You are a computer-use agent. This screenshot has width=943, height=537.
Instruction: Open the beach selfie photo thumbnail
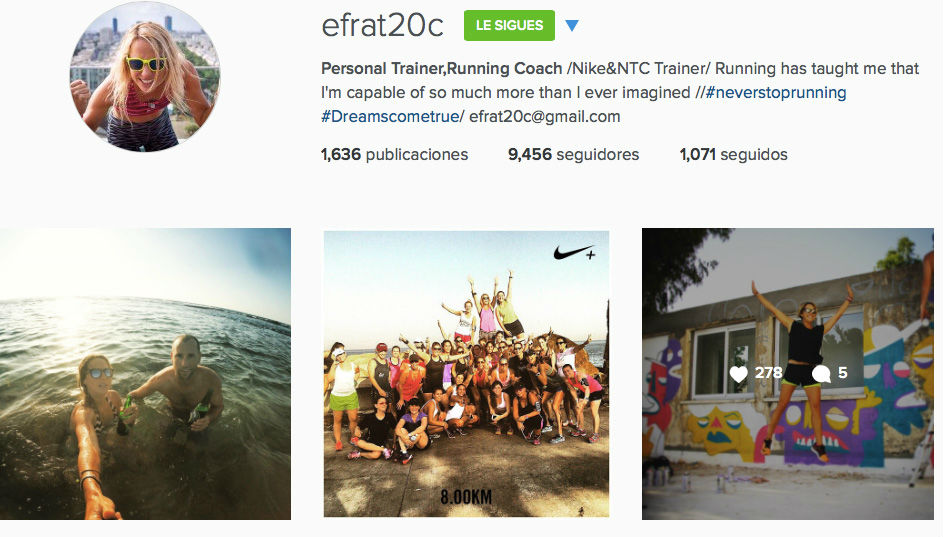[x=146, y=373]
